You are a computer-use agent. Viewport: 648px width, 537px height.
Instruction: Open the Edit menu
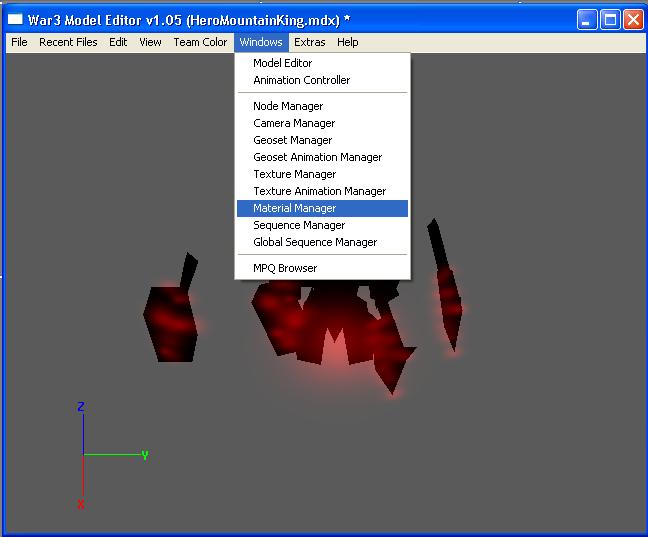click(x=118, y=42)
